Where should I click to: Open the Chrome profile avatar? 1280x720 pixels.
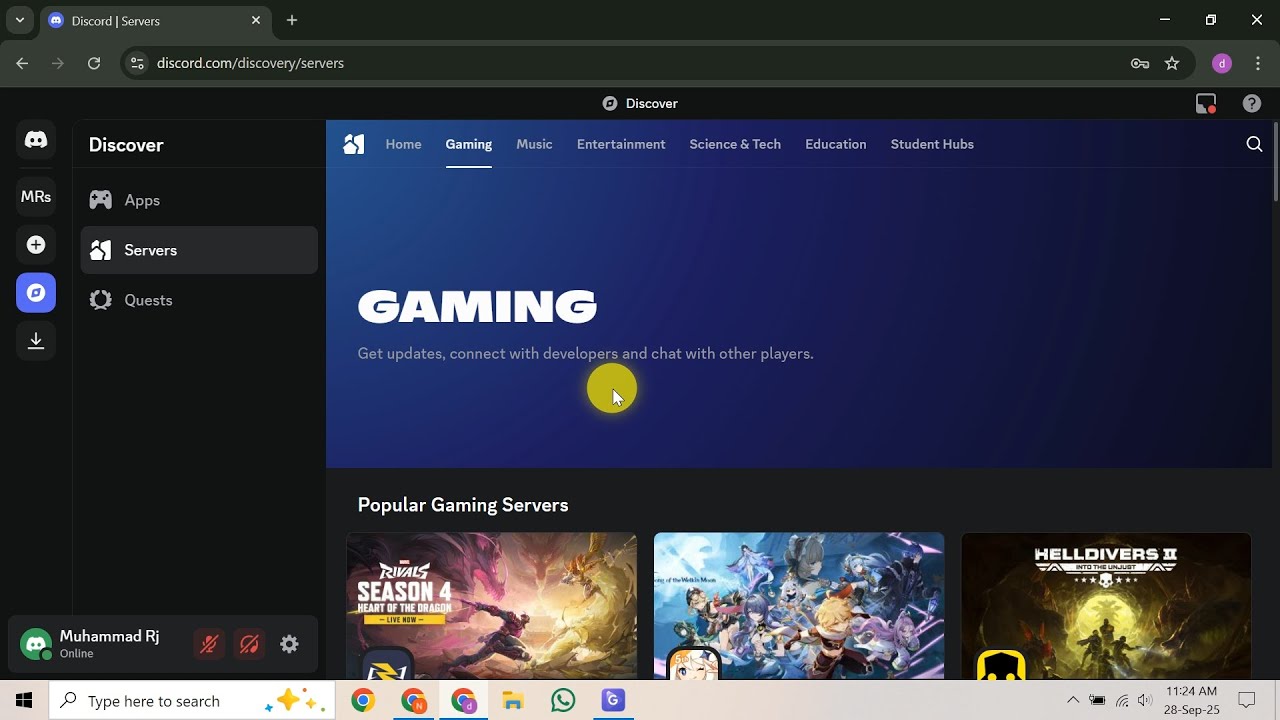coord(1221,63)
